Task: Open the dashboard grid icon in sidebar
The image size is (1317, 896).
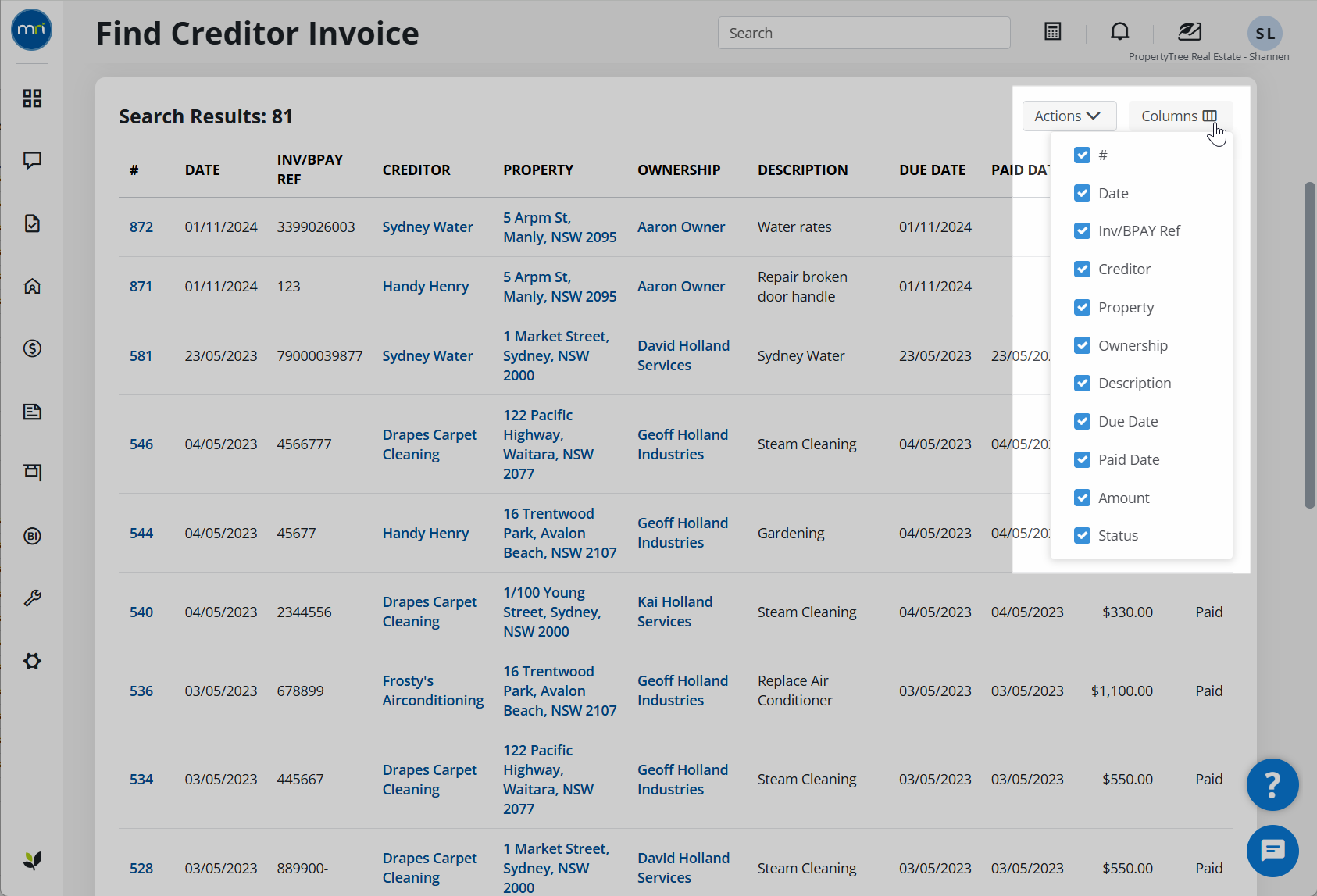Action: [32, 98]
